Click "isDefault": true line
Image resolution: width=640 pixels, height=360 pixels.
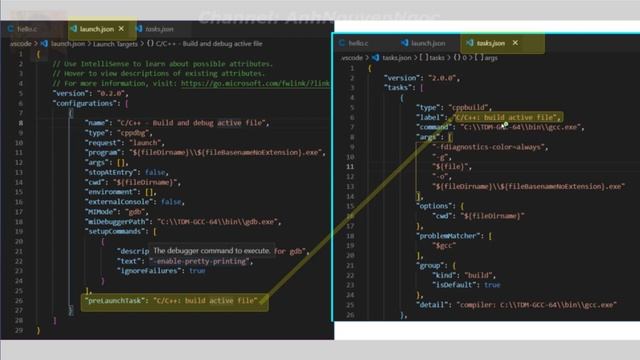466,285
